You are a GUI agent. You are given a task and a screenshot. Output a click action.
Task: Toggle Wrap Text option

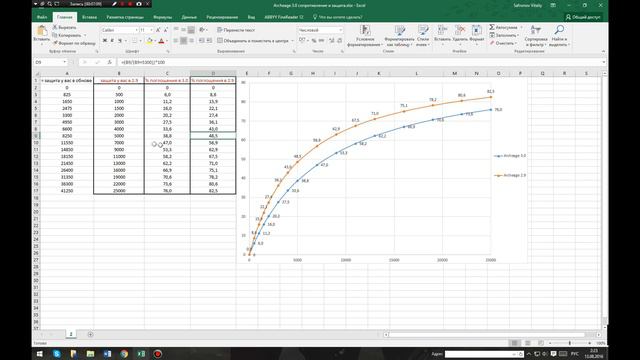tap(236, 30)
